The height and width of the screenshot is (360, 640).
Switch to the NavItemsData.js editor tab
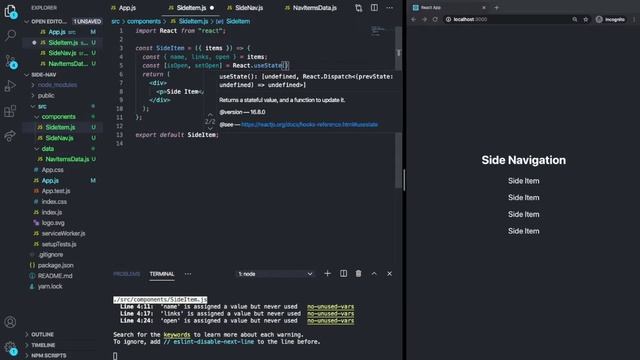[x=314, y=8]
